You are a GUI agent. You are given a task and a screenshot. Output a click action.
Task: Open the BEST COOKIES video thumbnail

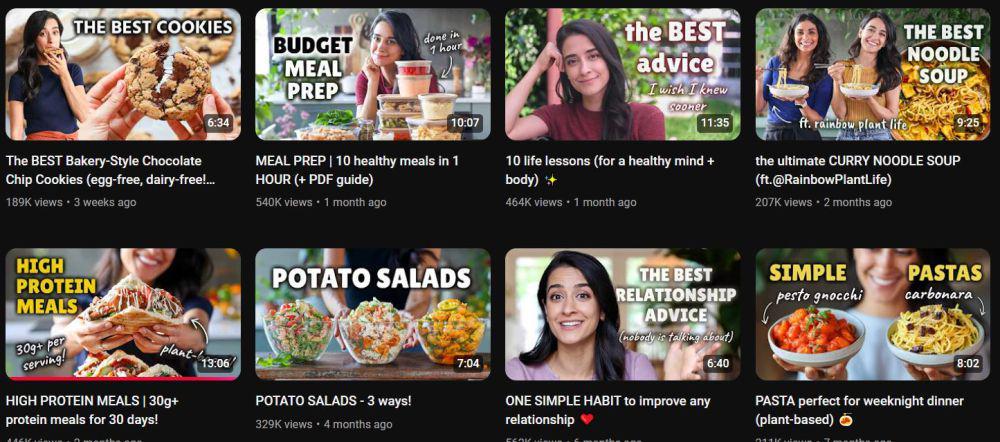click(x=123, y=74)
